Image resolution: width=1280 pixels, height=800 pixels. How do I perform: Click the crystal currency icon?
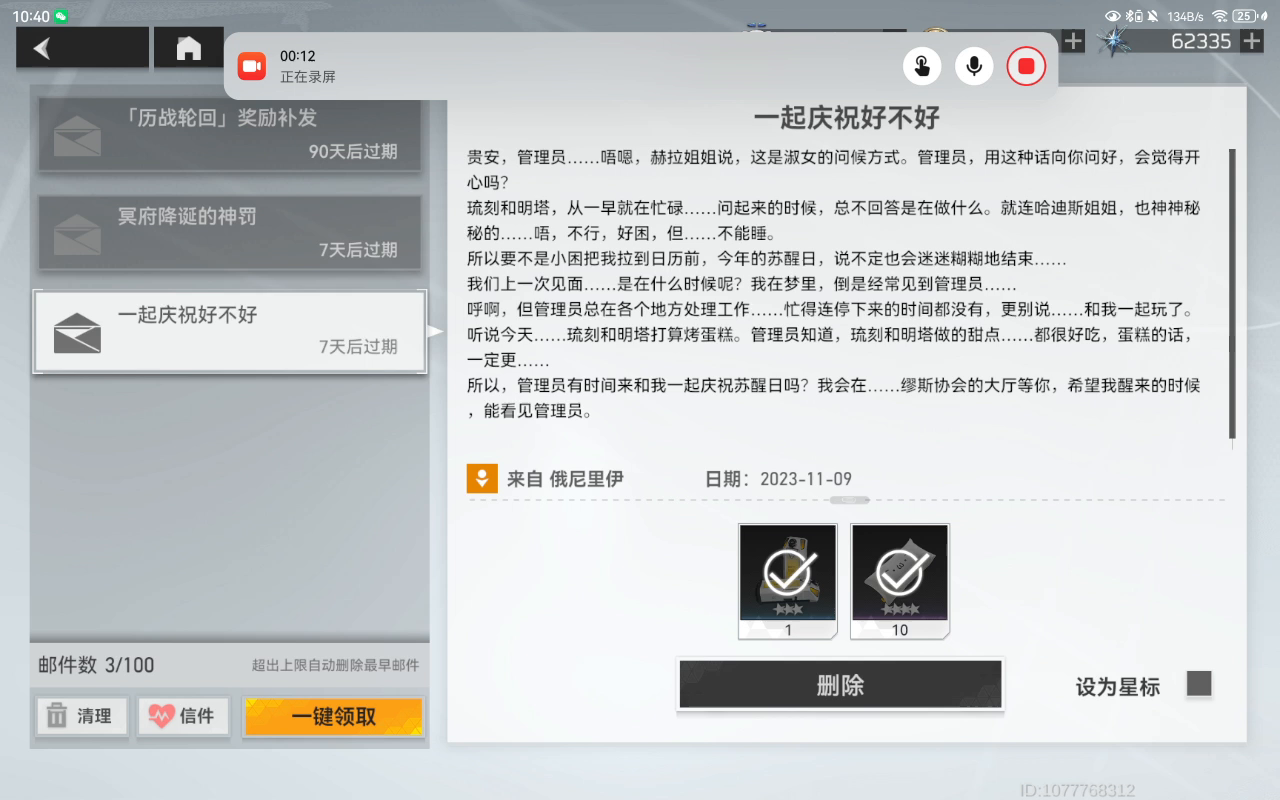tap(1113, 41)
